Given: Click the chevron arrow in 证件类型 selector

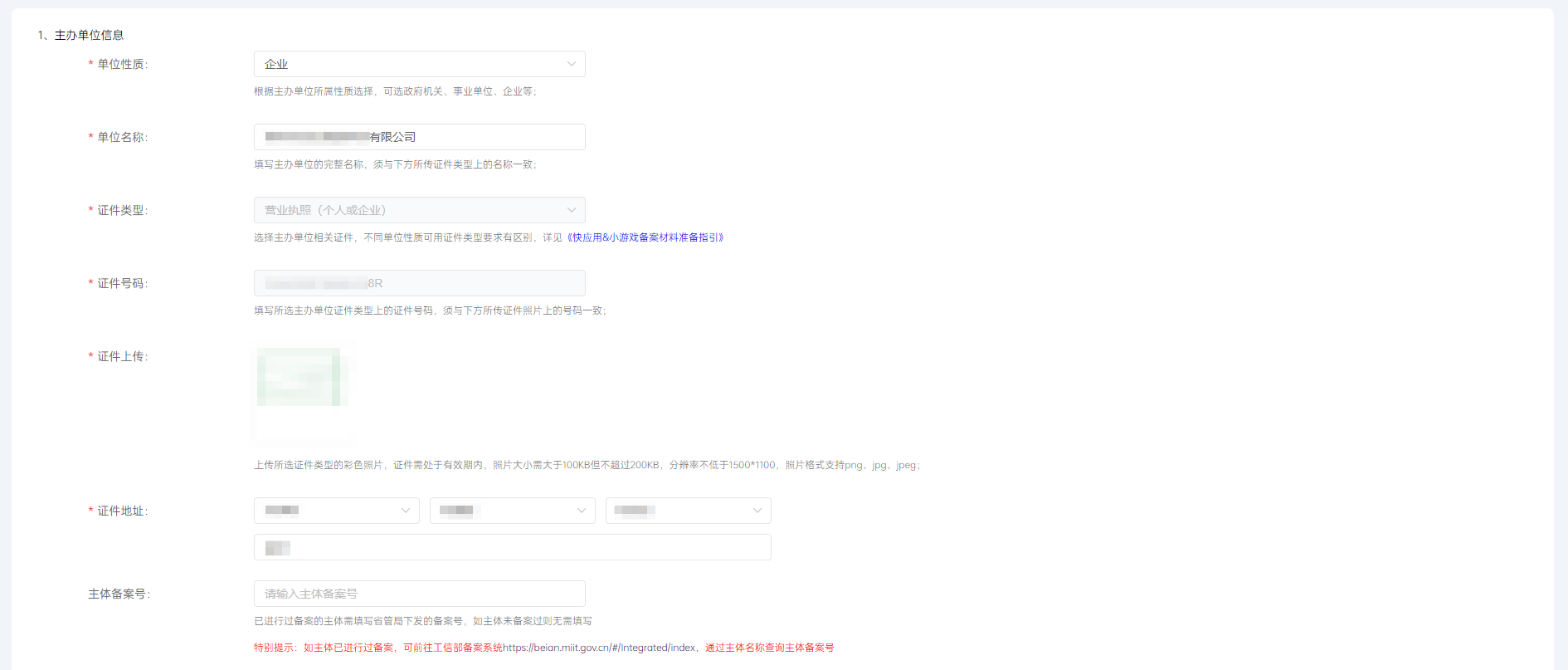Looking at the screenshot, I should [571, 210].
